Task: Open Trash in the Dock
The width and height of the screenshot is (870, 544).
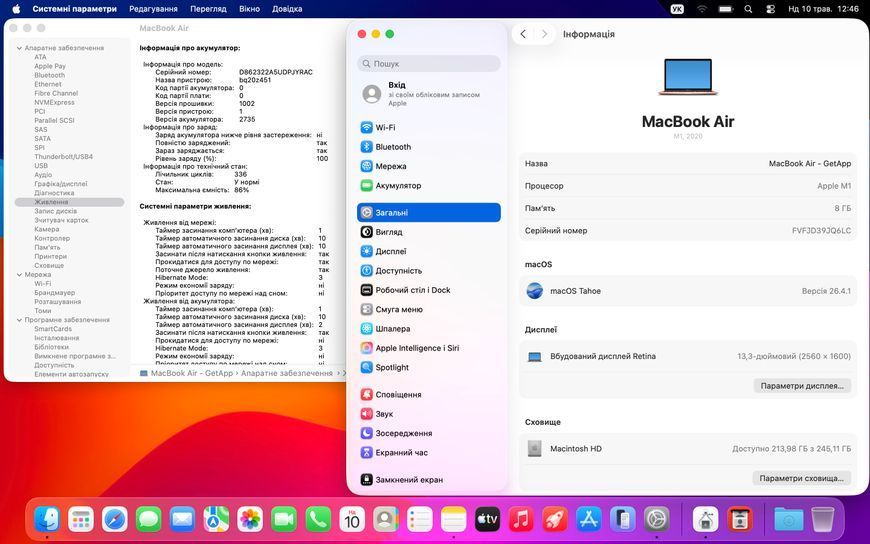Action: coord(823,520)
